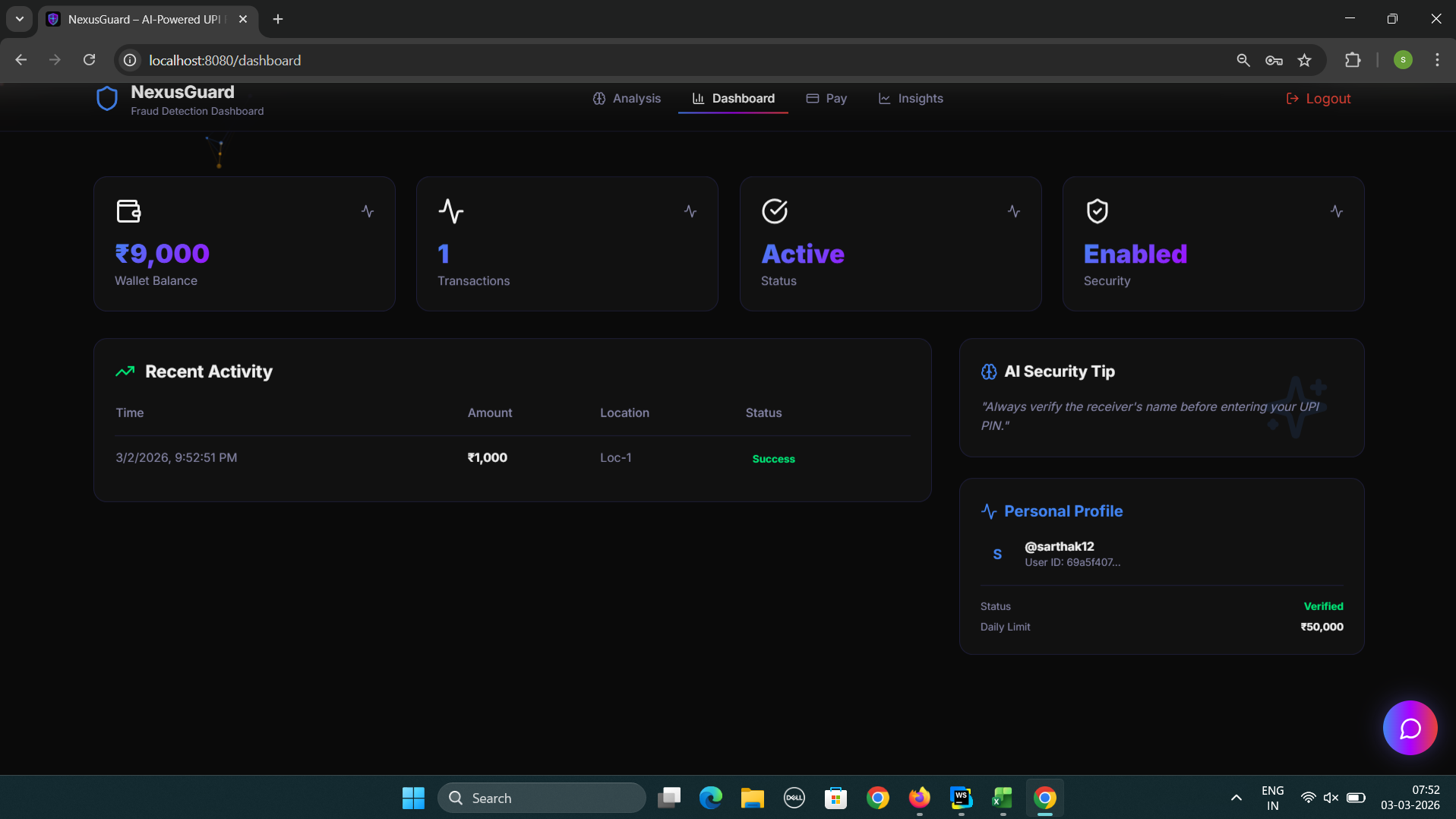Select the recent ₹1,000 transaction row

[x=513, y=457]
